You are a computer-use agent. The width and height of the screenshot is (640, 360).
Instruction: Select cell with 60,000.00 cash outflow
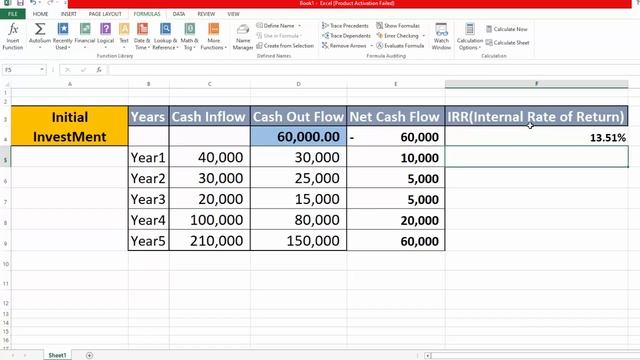(298, 136)
